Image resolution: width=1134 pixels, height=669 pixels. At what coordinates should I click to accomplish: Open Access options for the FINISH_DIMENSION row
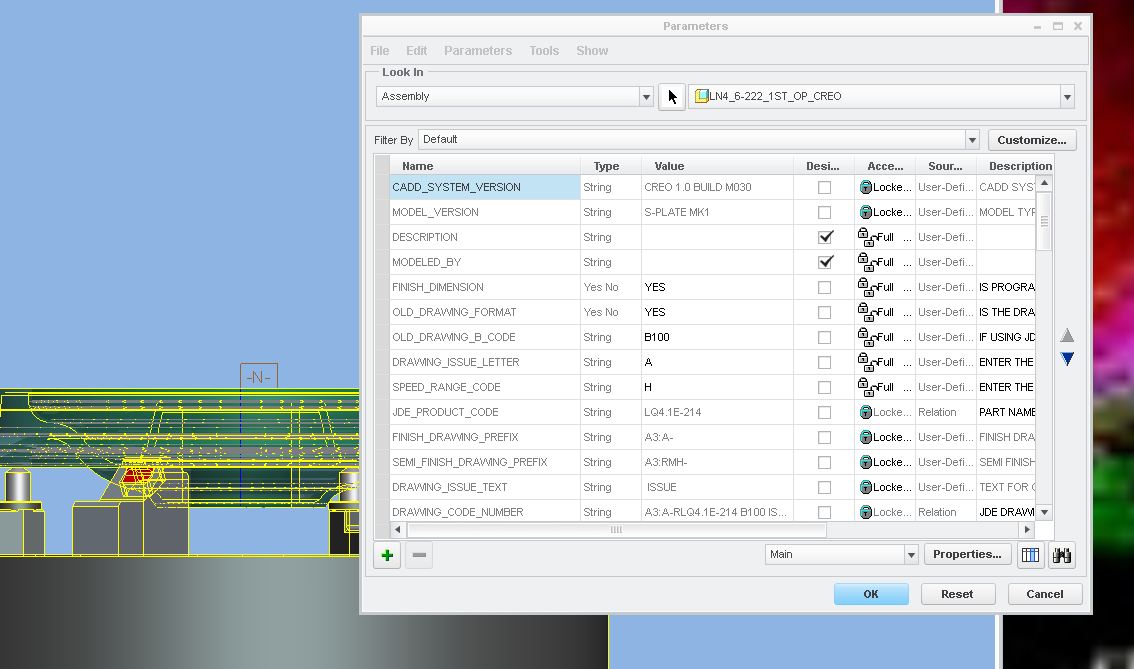coord(907,287)
